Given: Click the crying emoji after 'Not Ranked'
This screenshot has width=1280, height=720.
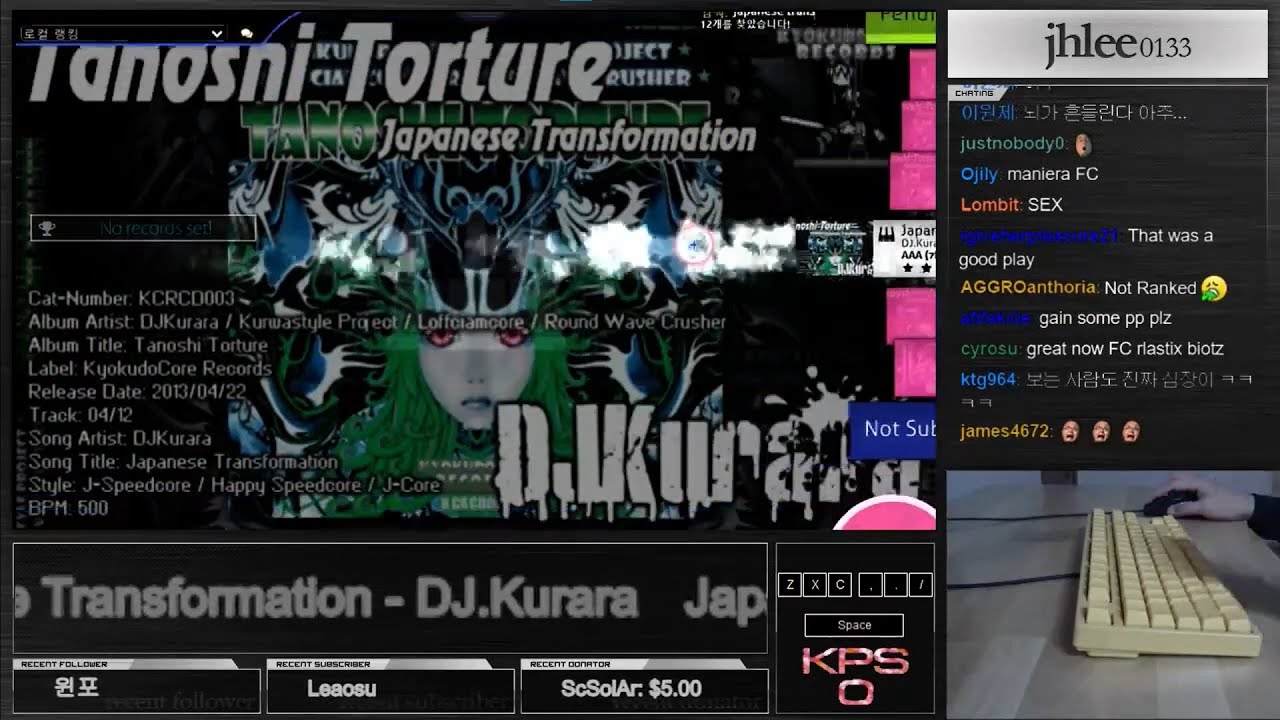Looking at the screenshot, I should pos(1214,288).
